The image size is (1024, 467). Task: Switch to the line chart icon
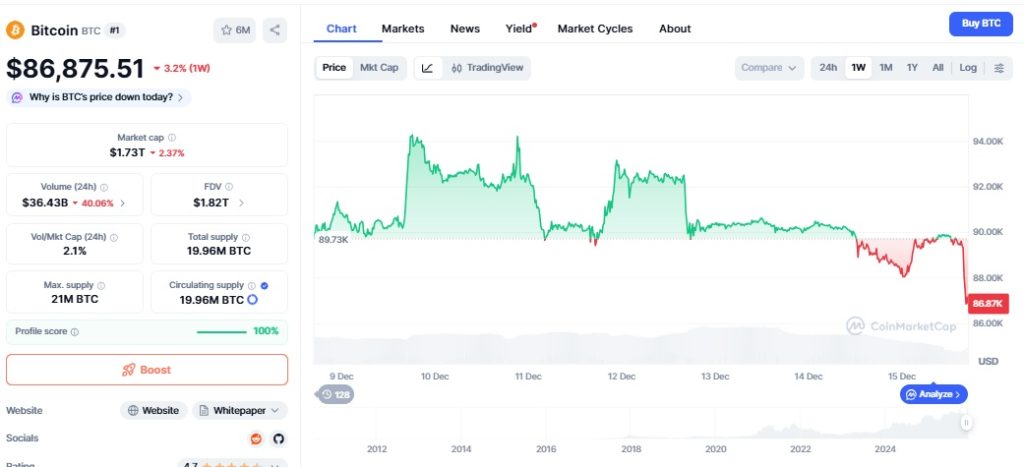click(x=428, y=68)
